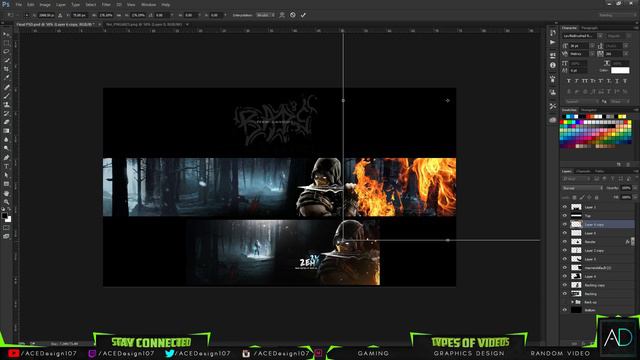
Task: Select the Eyedropper tool
Action: (6, 78)
